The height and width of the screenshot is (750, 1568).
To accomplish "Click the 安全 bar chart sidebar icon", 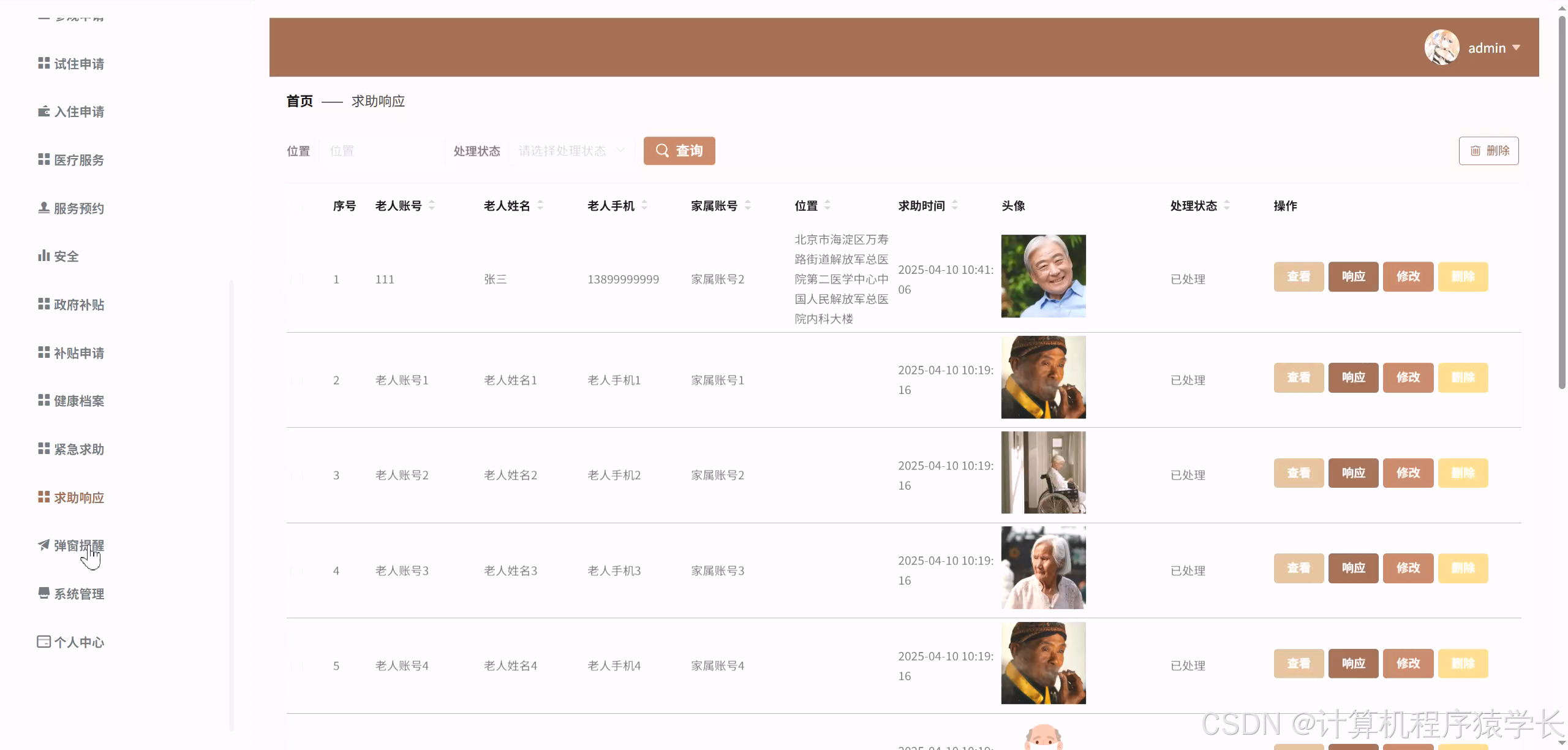I will 43,256.
